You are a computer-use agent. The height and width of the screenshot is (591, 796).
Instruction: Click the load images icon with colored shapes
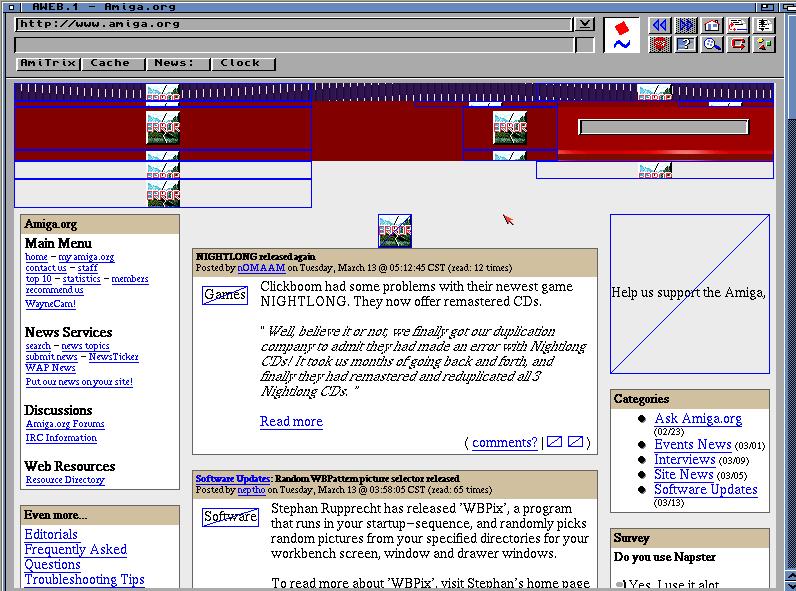click(x=764, y=44)
